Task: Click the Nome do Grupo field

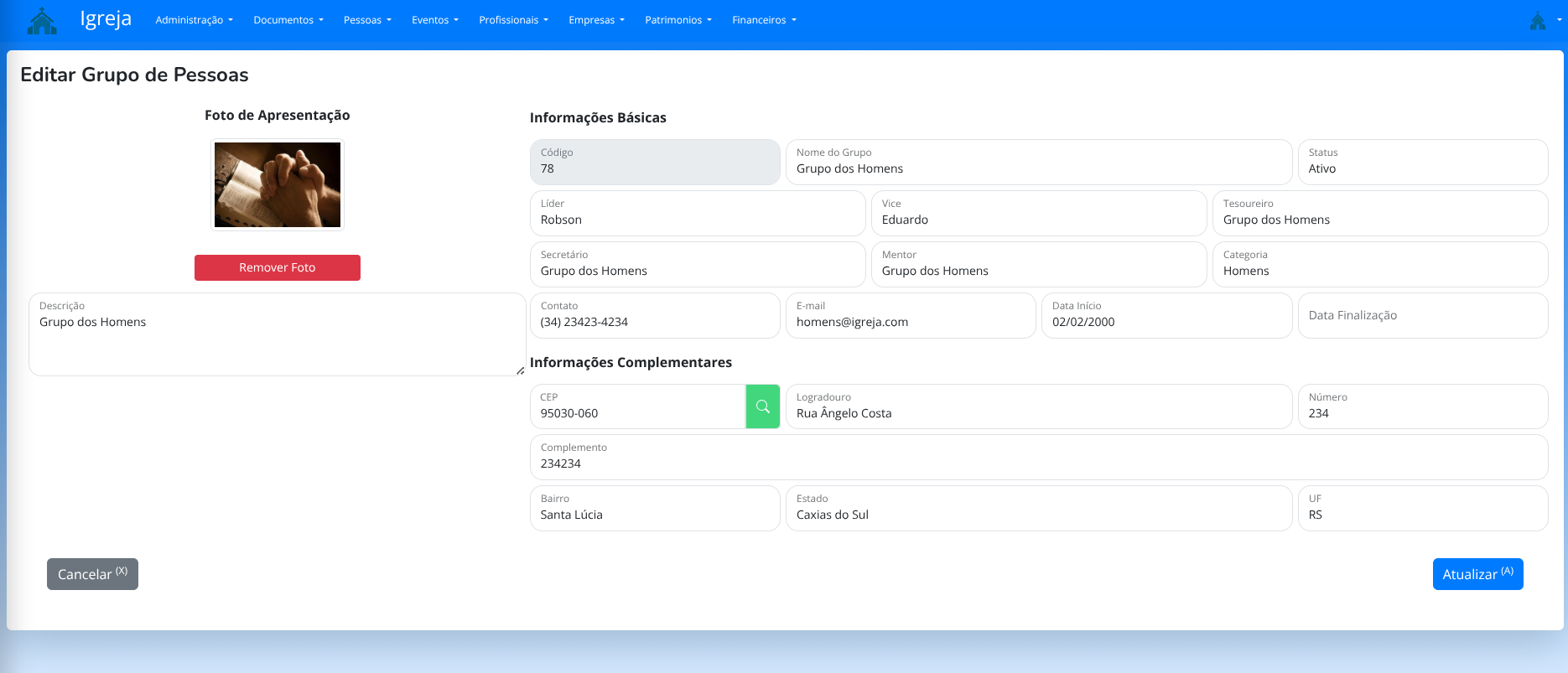Action: point(1038,162)
